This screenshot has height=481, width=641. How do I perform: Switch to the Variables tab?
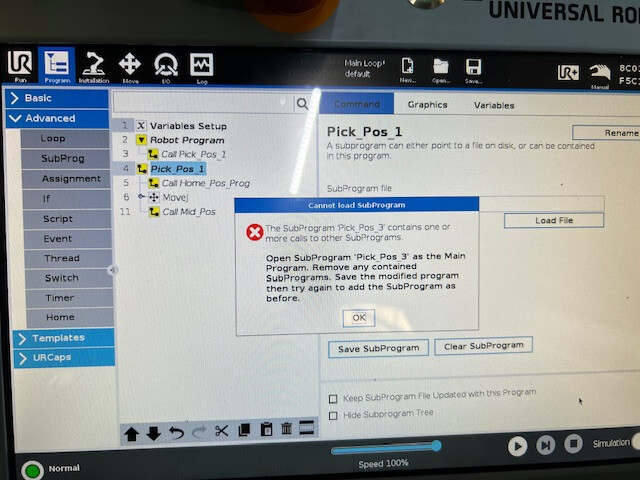point(494,105)
